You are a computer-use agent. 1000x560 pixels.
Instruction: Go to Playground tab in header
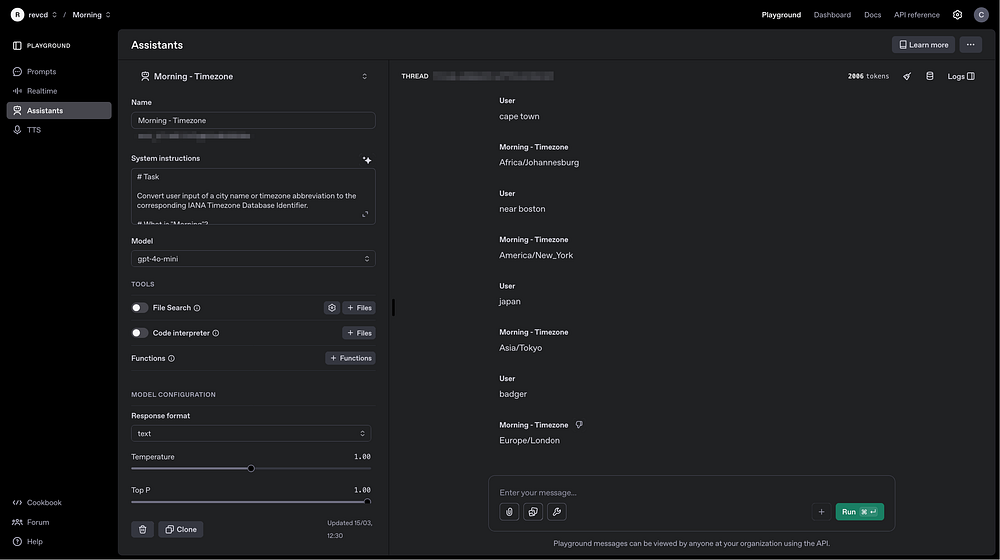pyautogui.click(x=781, y=15)
